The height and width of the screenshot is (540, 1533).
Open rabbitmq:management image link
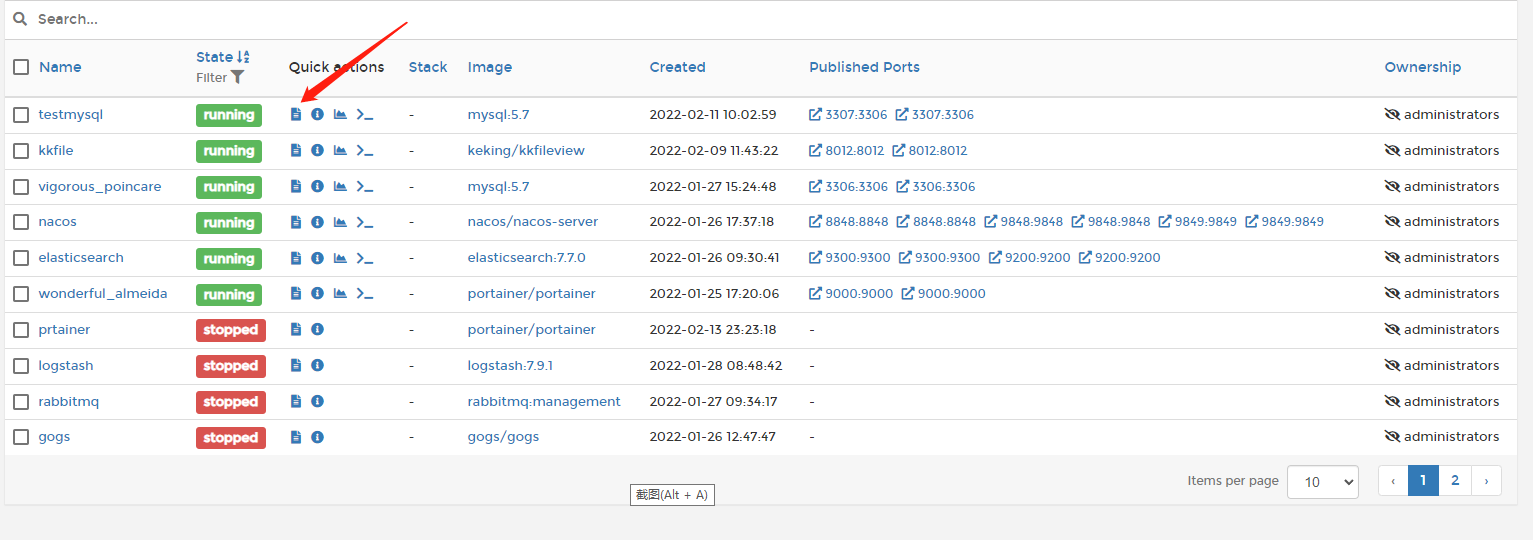click(x=544, y=401)
